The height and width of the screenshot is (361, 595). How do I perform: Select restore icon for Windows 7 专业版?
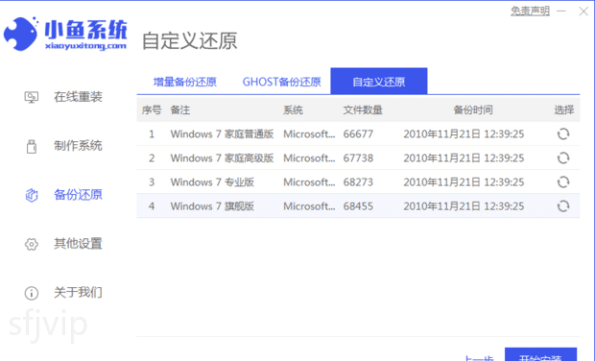[563, 182]
